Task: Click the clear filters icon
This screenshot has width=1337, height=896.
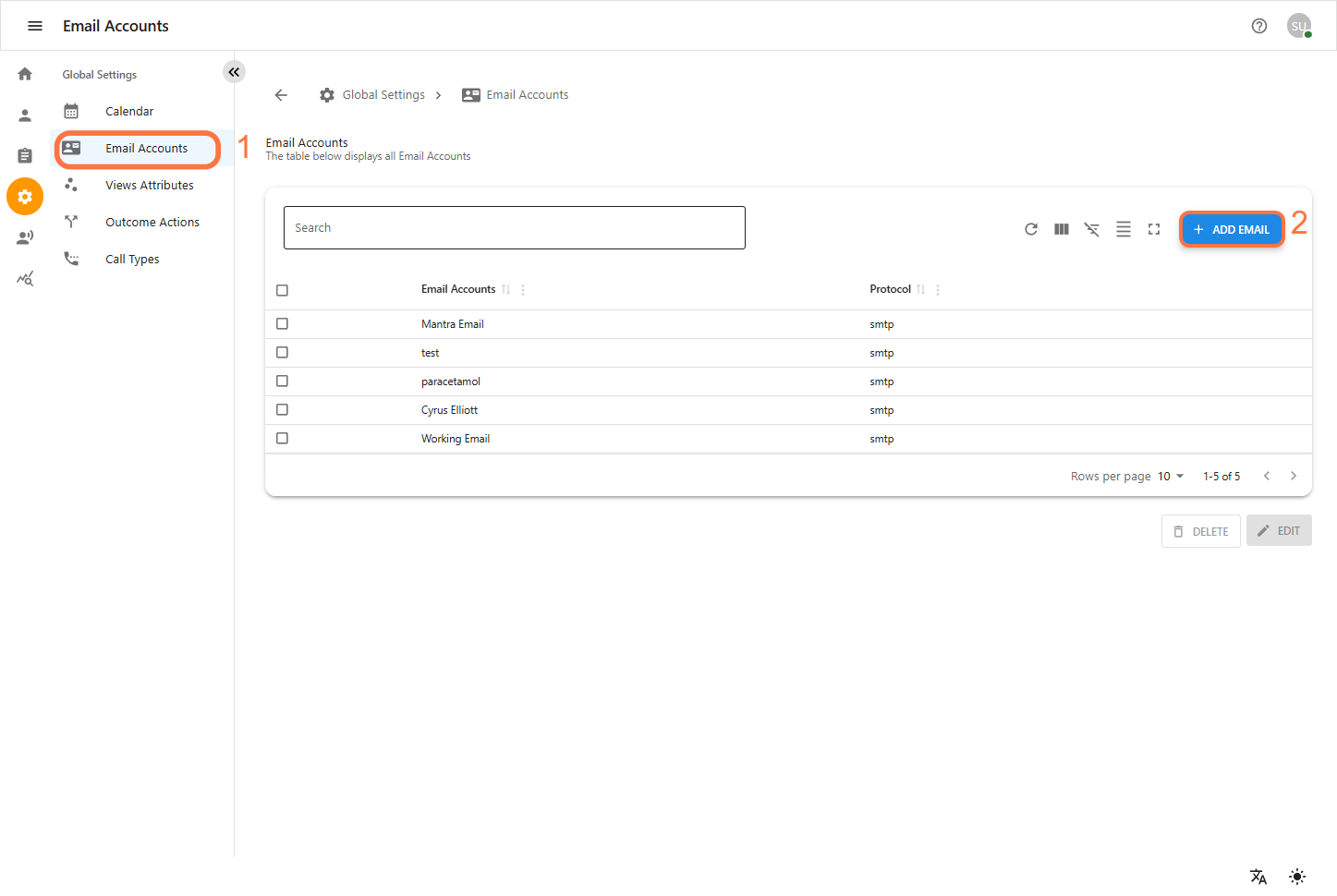Action: point(1092,229)
